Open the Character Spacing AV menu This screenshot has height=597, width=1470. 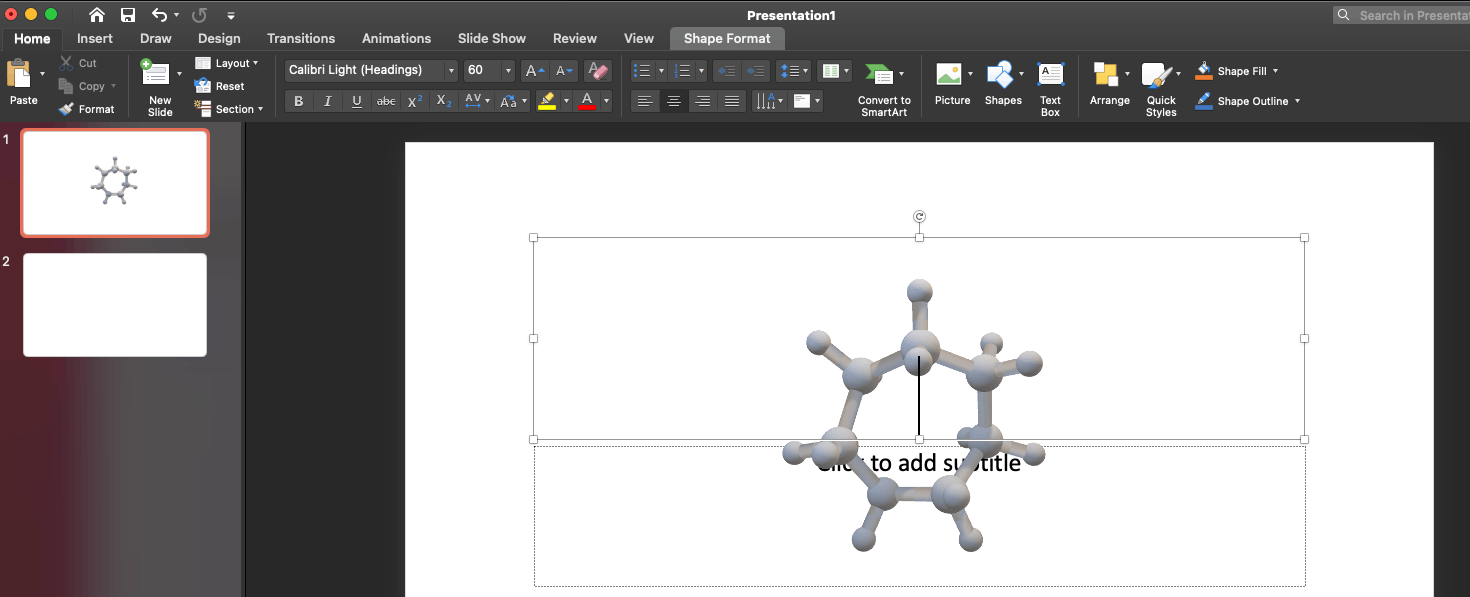(477, 101)
